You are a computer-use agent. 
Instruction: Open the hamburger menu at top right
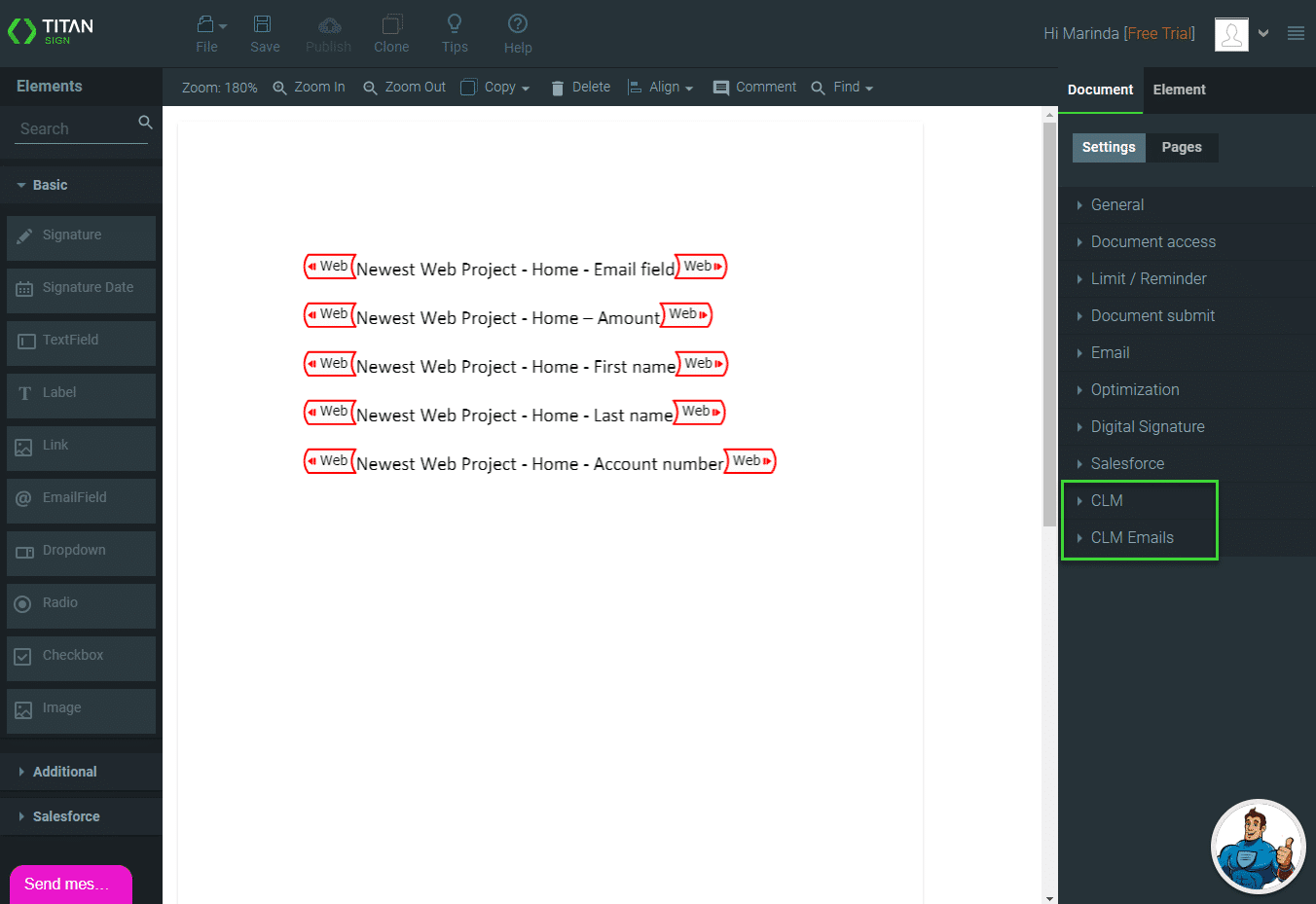1296,33
